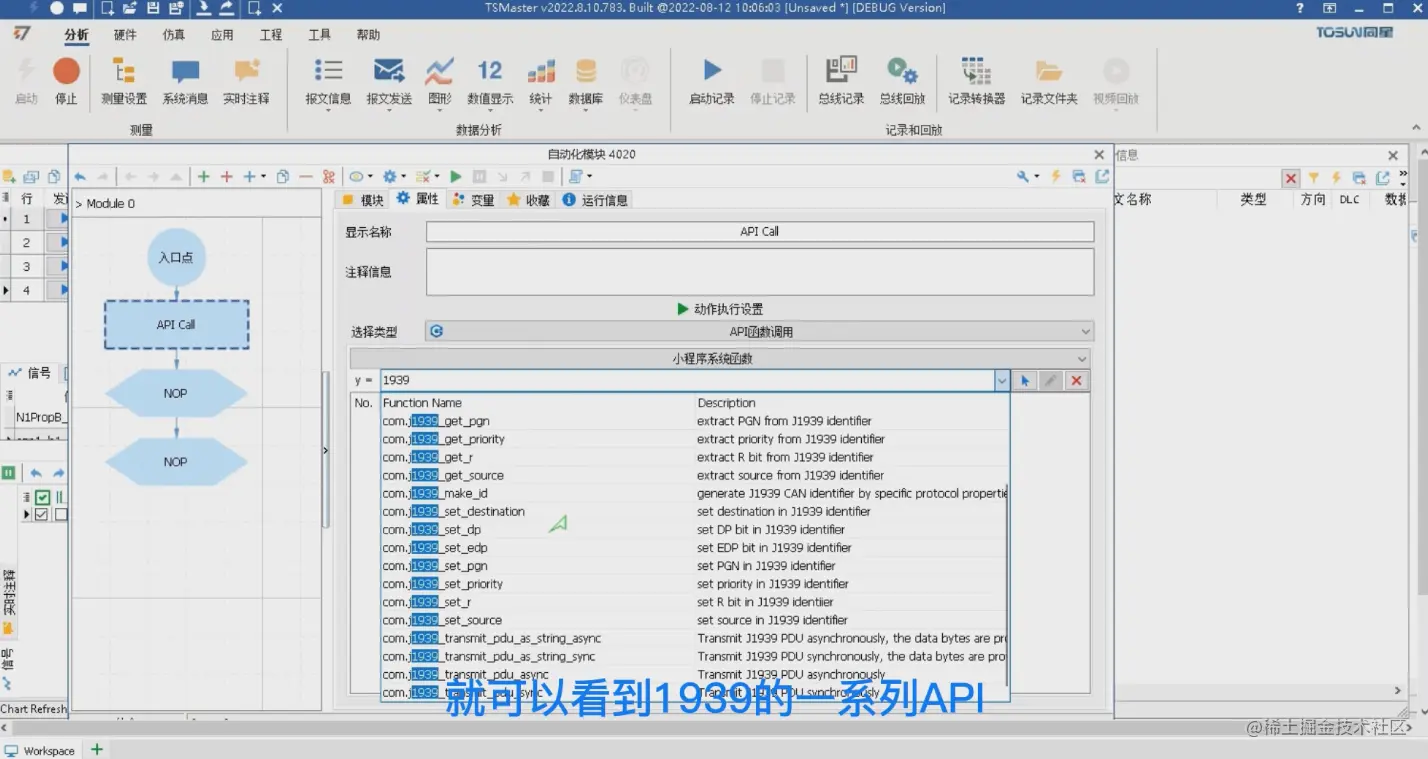Click 启动记录 start logging
This screenshot has height=759, width=1428.
click(x=712, y=81)
